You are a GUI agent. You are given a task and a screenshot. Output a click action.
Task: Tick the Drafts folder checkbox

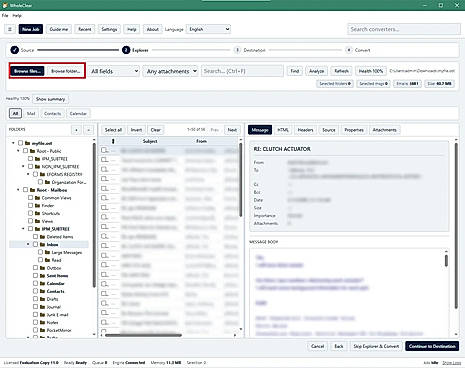[35, 299]
